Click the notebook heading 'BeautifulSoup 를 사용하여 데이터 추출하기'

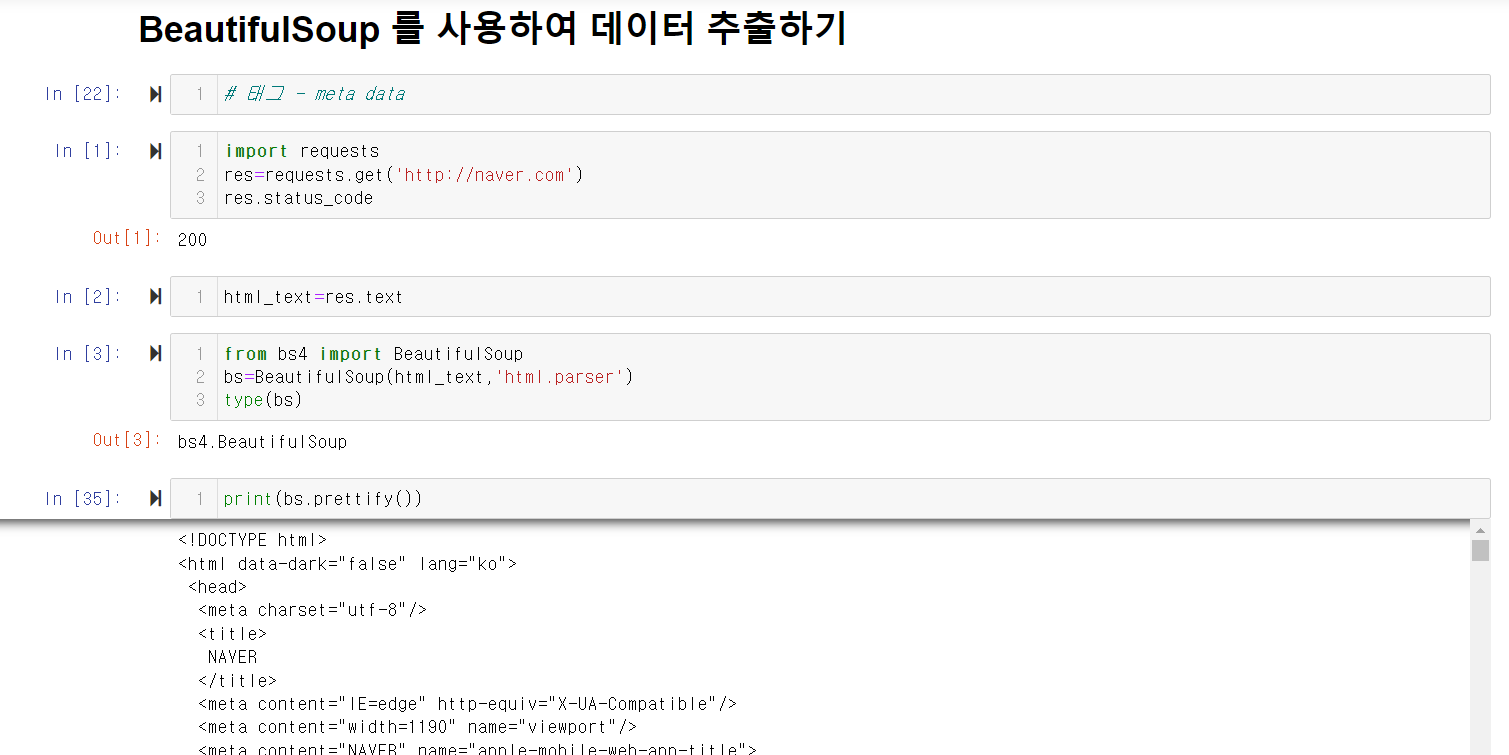pyautogui.click(x=492, y=30)
